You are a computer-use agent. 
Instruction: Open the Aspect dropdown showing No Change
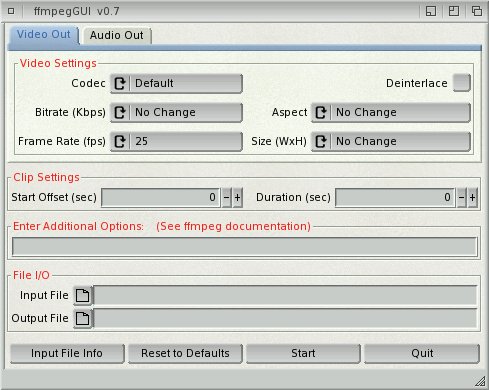pos(391,112)
